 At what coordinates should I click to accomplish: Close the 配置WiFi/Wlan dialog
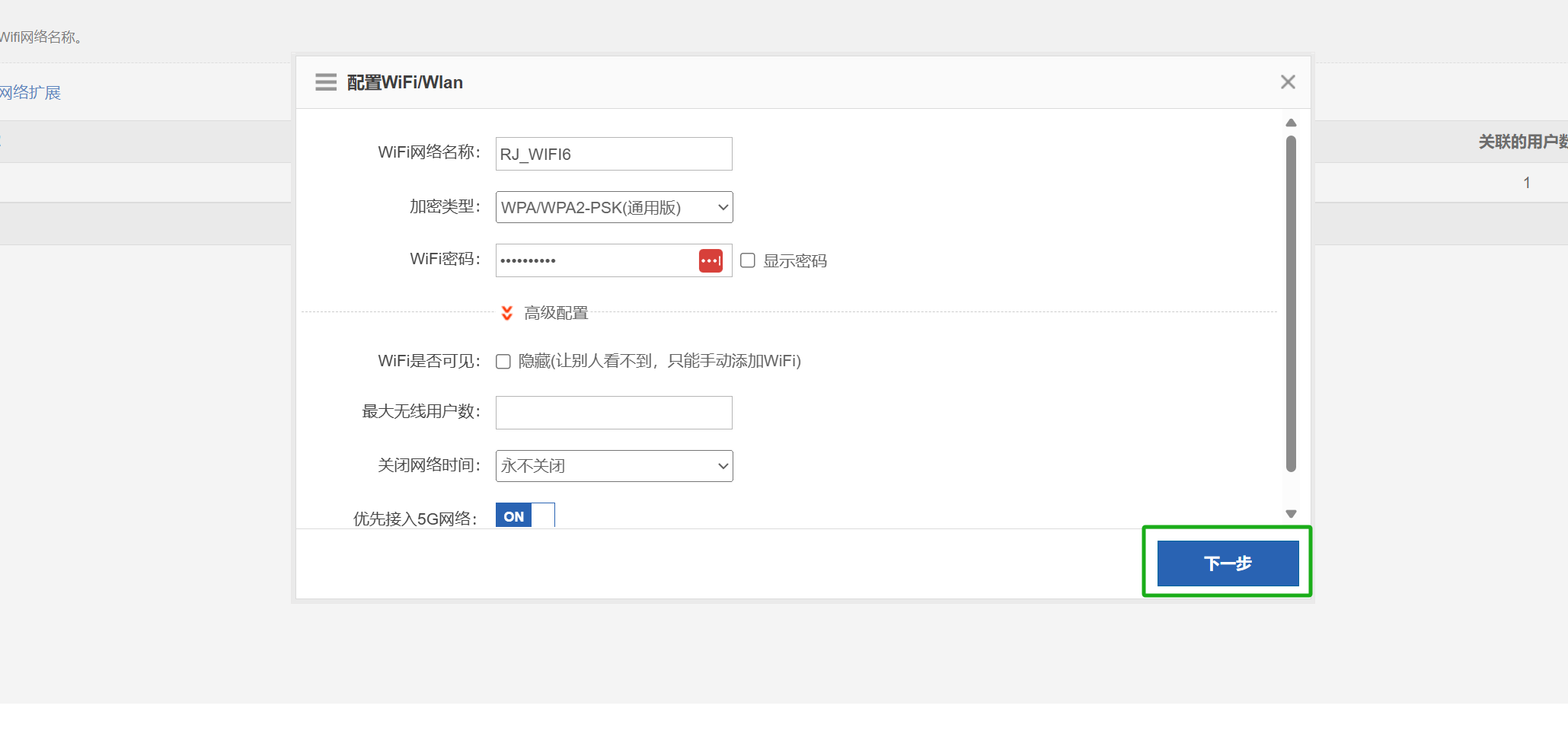1288,82
